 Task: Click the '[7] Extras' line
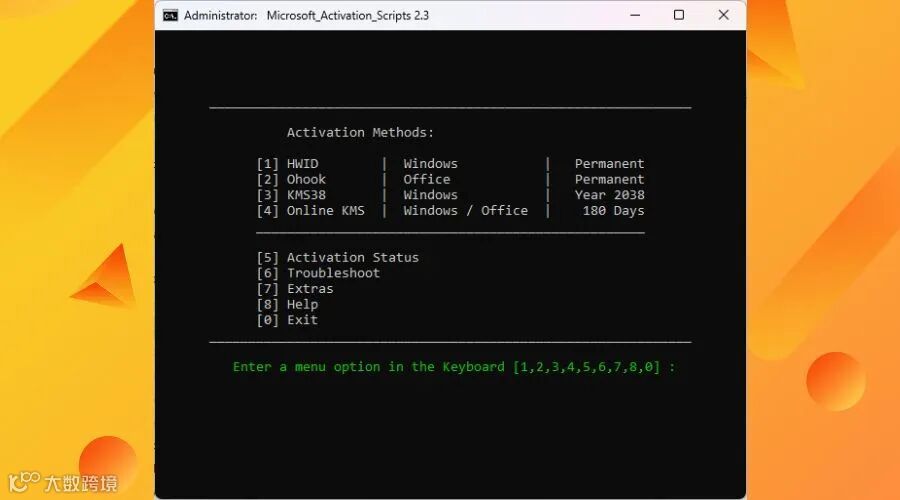(295, 289)
